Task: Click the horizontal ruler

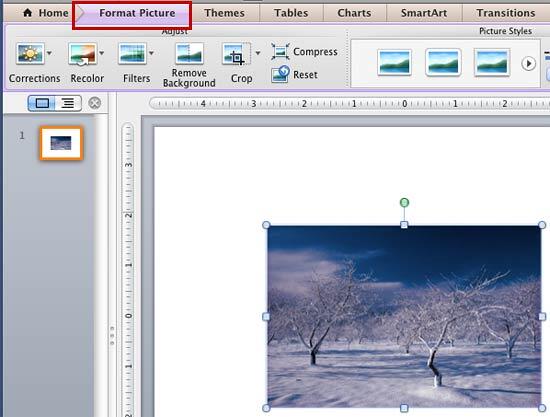Action: [349, 103]
